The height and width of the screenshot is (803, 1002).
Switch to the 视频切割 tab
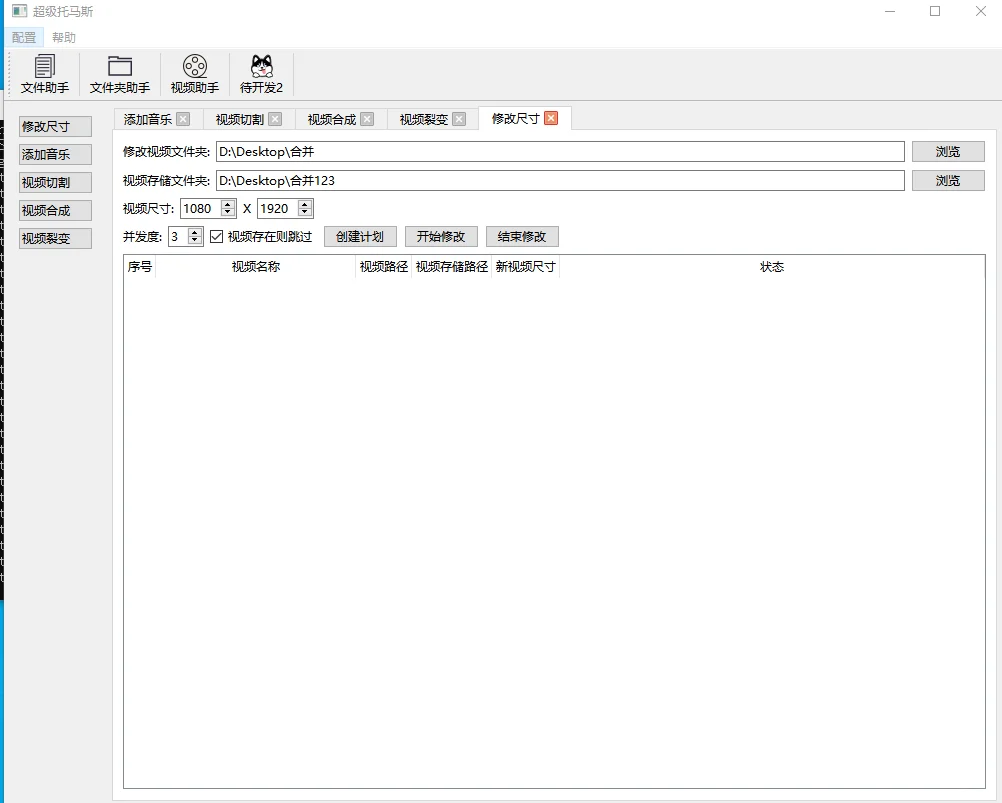click(240, 119)
